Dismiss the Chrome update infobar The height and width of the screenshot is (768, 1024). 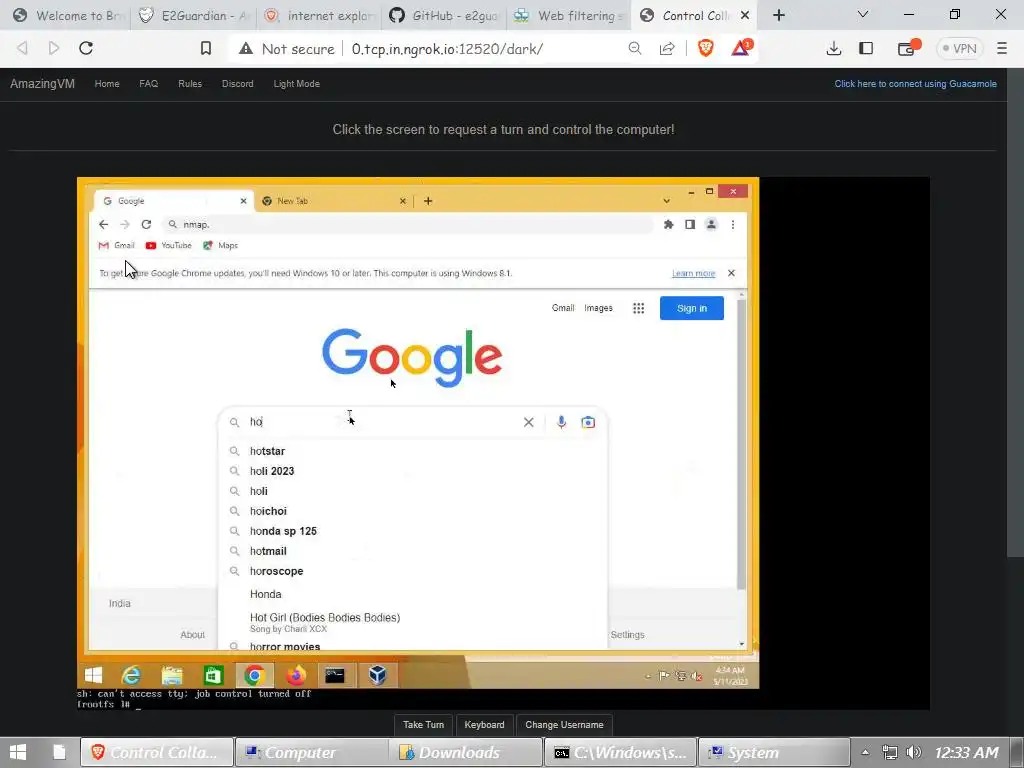[731, 273]
